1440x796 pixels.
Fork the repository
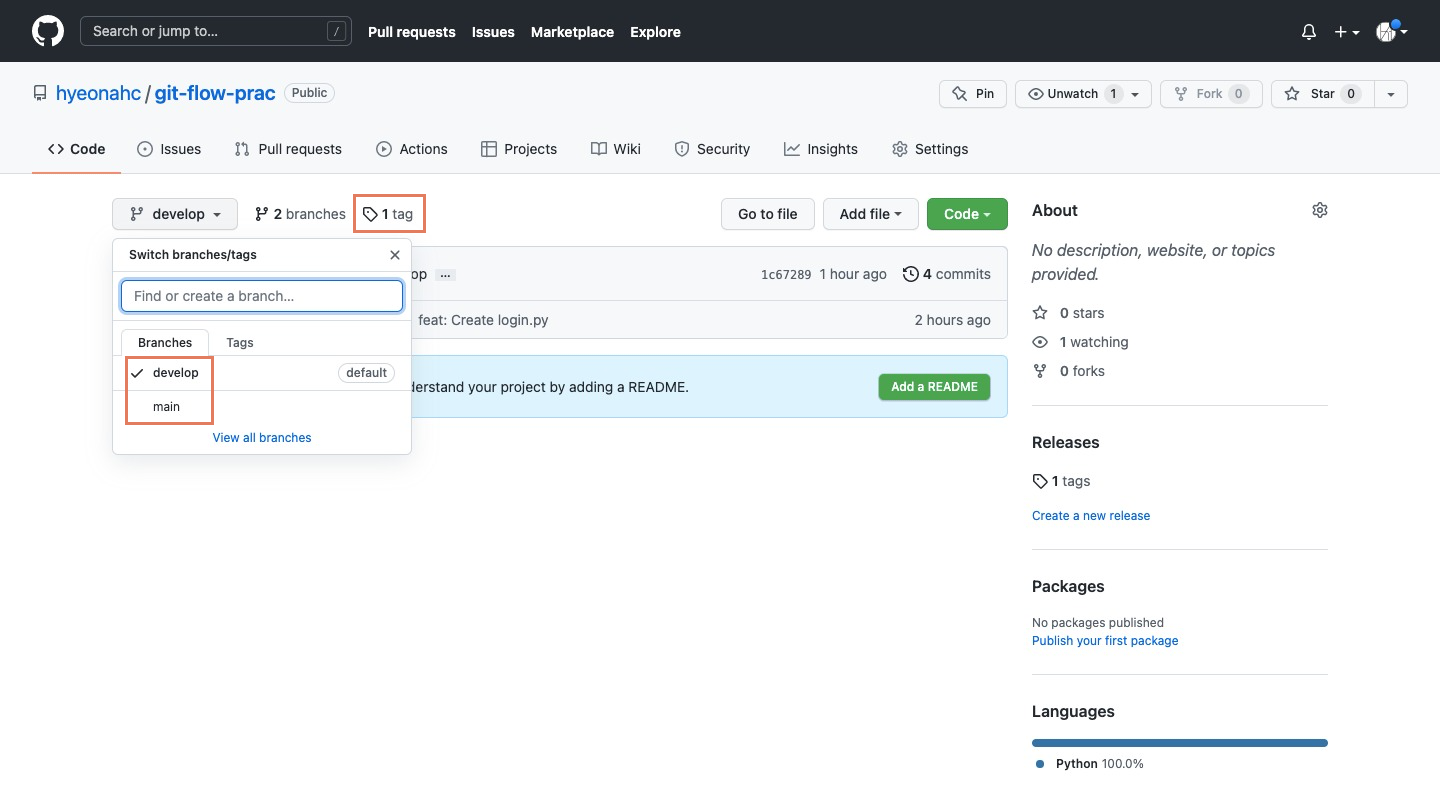[x=1211, y=94]
